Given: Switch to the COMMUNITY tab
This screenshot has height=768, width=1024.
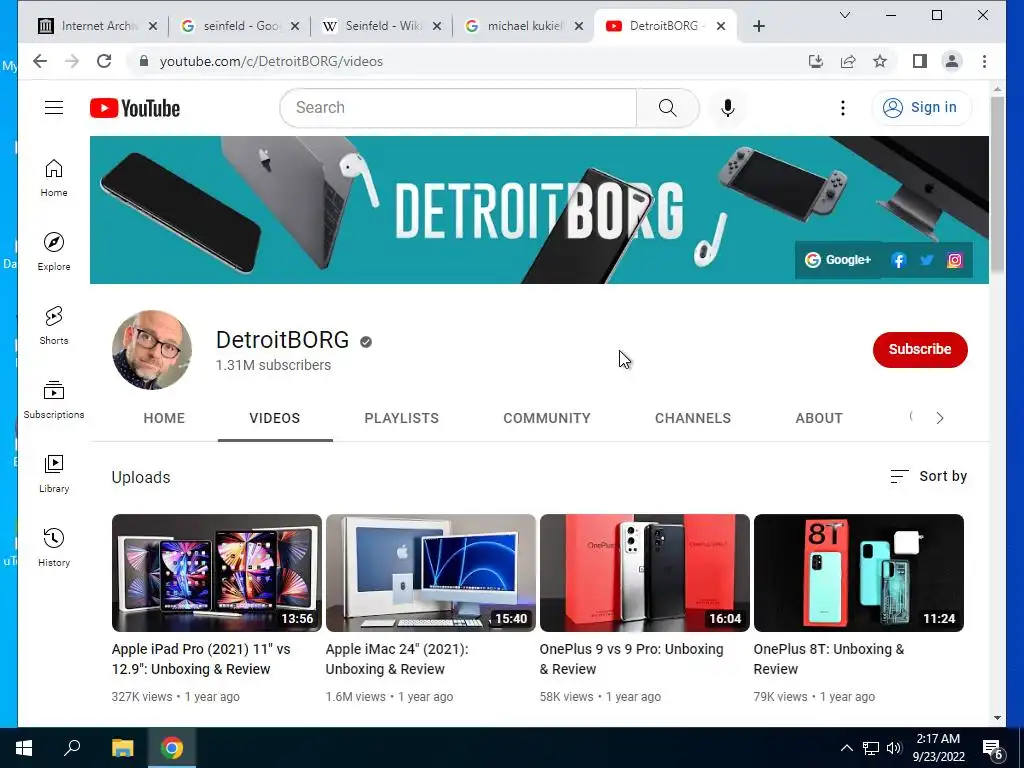Looking at the screenshot, I should (x=547, y=418).
